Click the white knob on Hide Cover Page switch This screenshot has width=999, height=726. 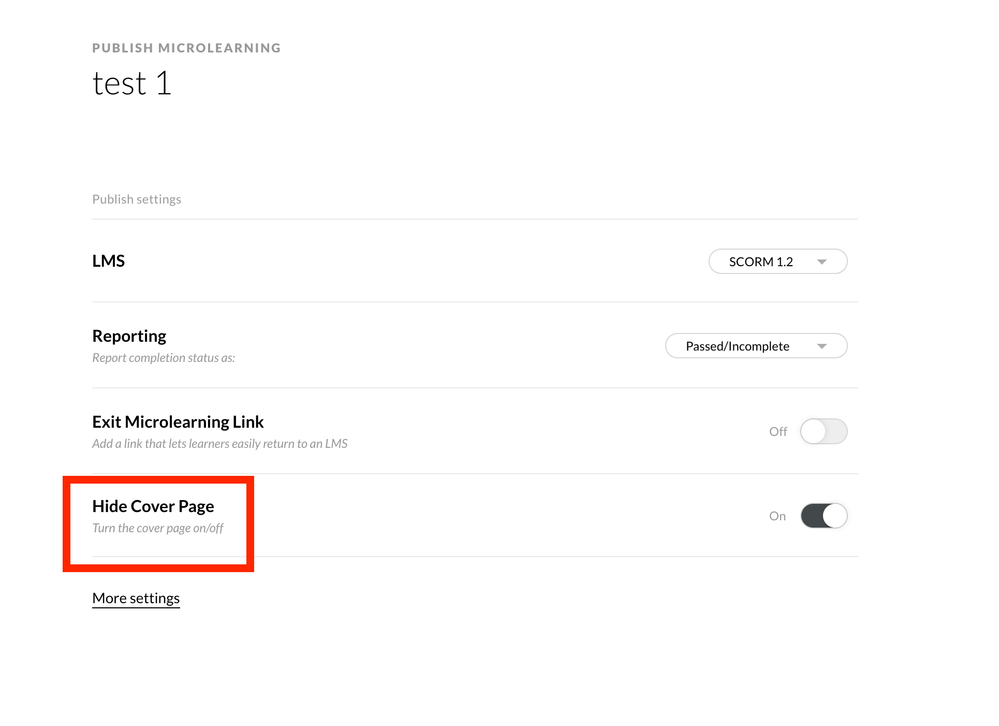pyautogui.click(x=834, y=516)
